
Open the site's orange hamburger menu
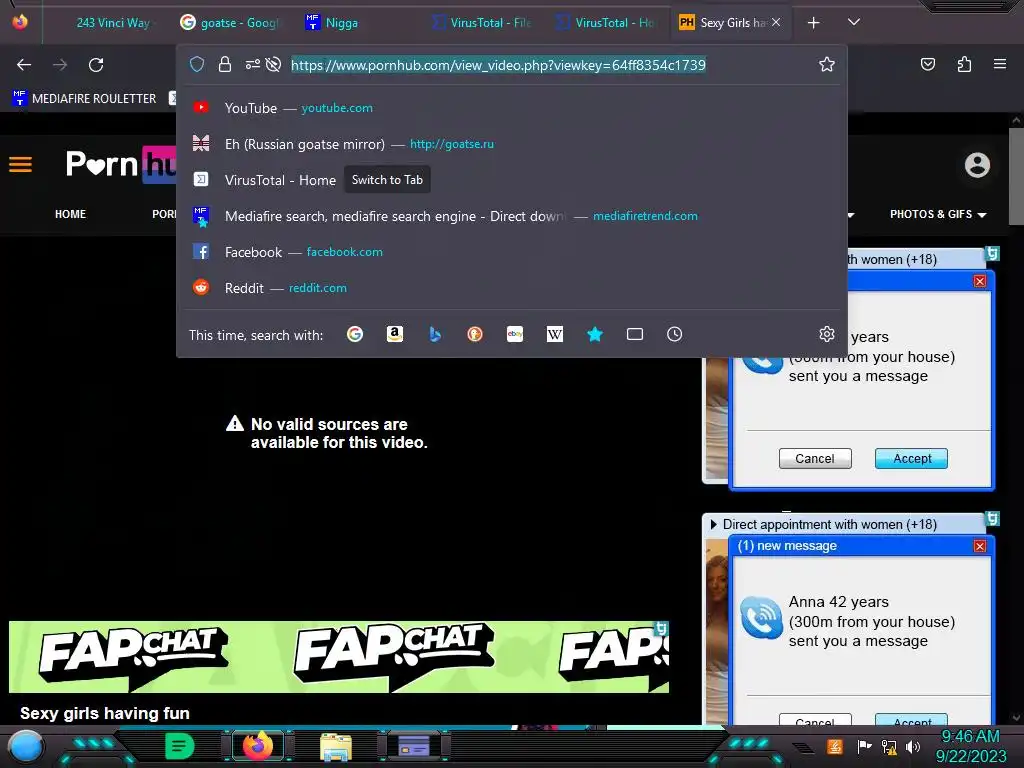pos(20,164)
